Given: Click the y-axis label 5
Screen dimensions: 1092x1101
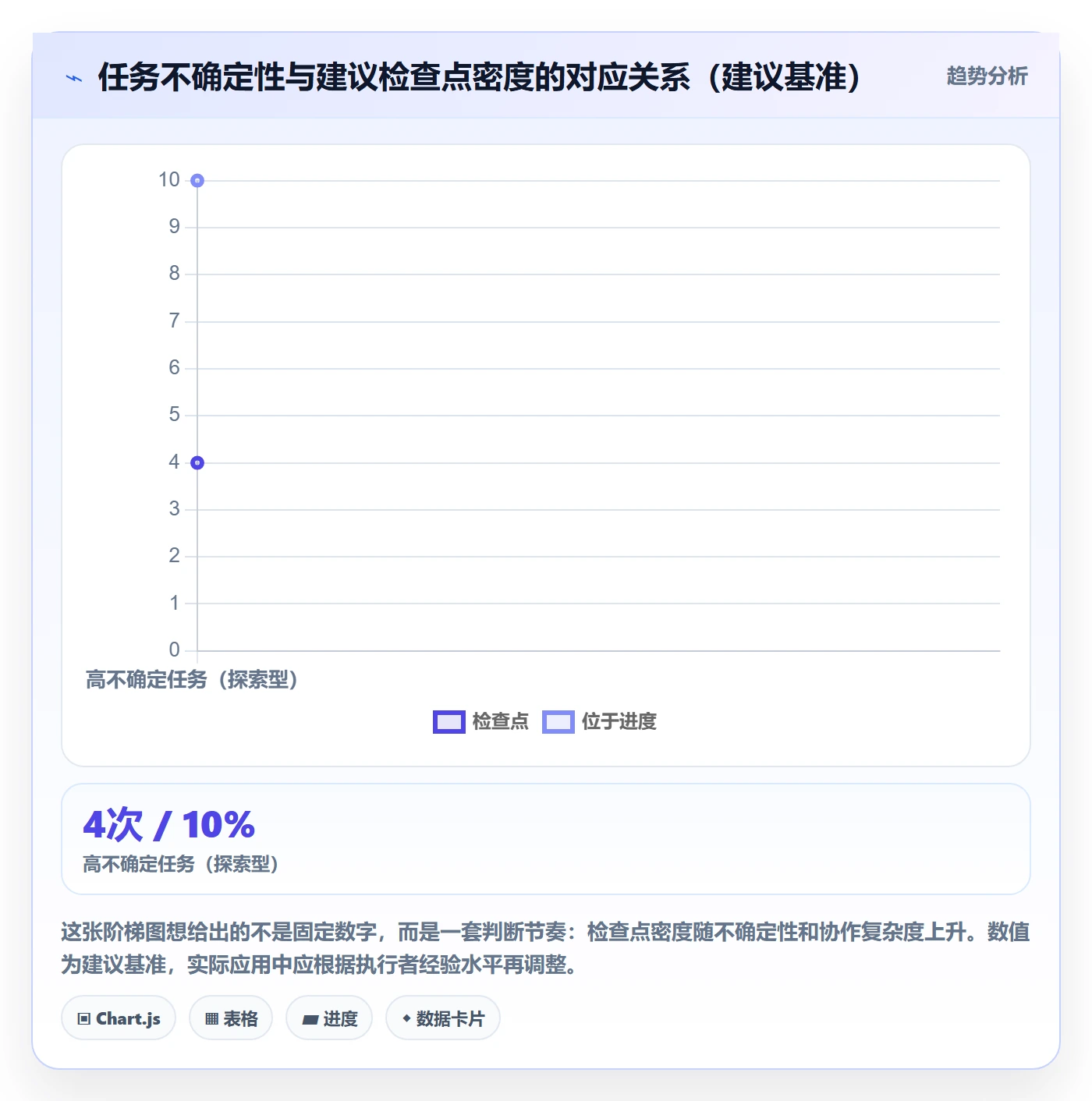Looking at the screenshot, I should click(175, 415).
